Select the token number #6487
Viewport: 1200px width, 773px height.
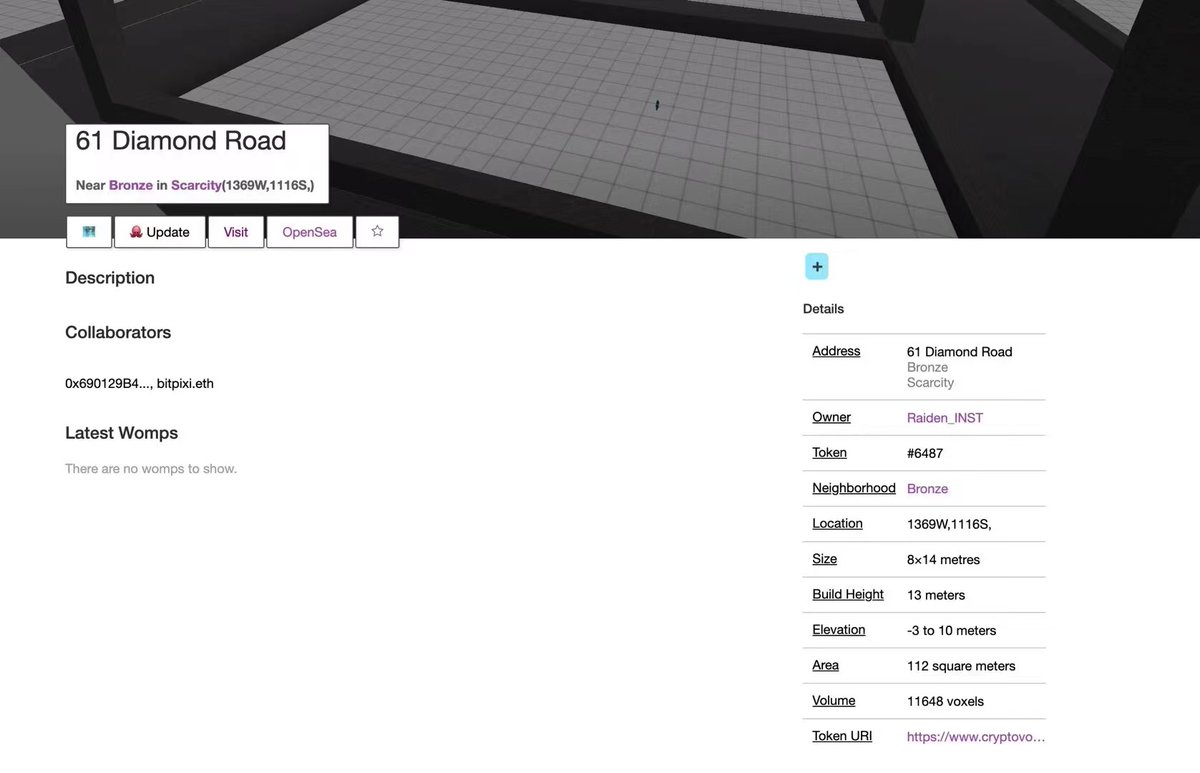pyautogui.click(x=925, y=454)
